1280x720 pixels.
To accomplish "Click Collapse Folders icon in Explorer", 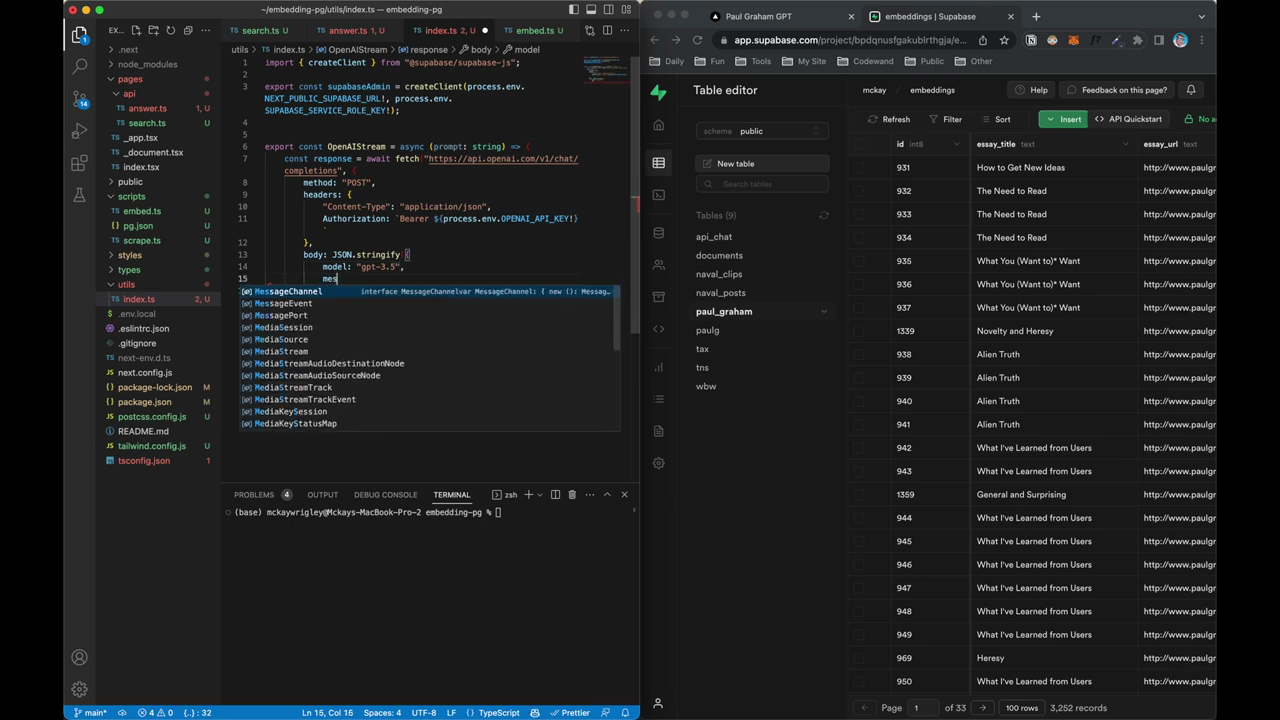I will [187, 31].
